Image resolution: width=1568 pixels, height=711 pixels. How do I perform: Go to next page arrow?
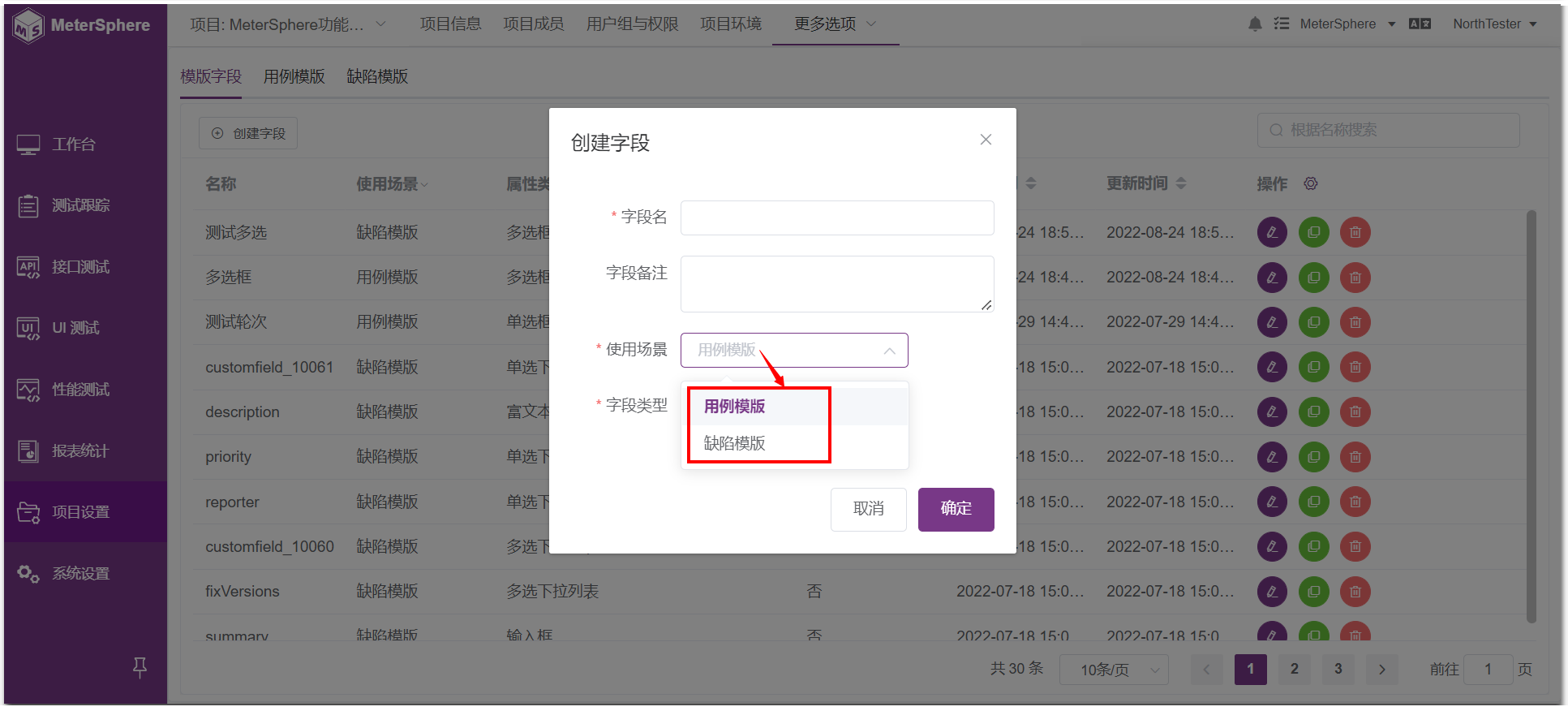1382,670
